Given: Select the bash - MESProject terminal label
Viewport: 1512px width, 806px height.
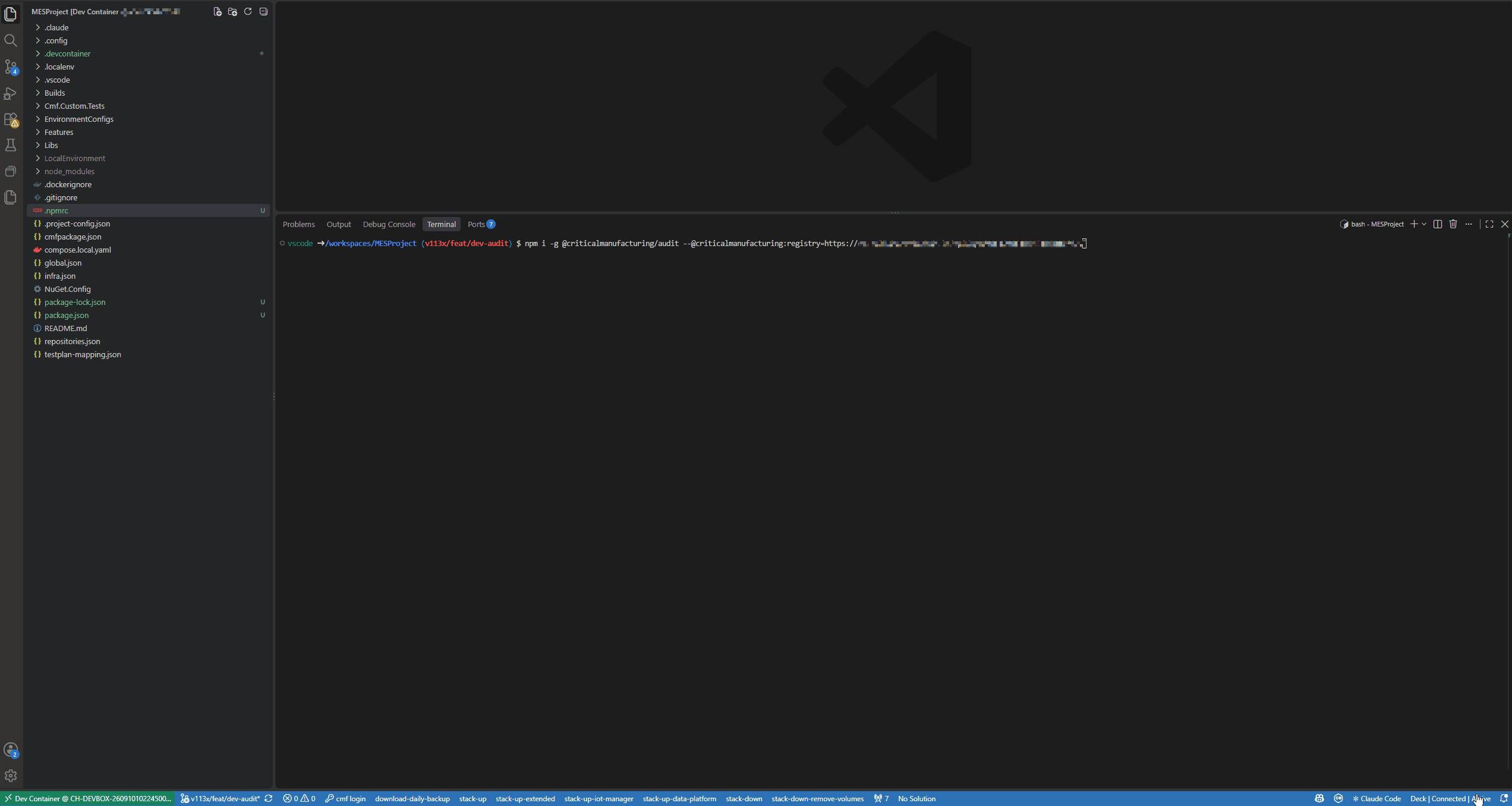Looking at the screenshot, I should click(x=1372, y=224).
